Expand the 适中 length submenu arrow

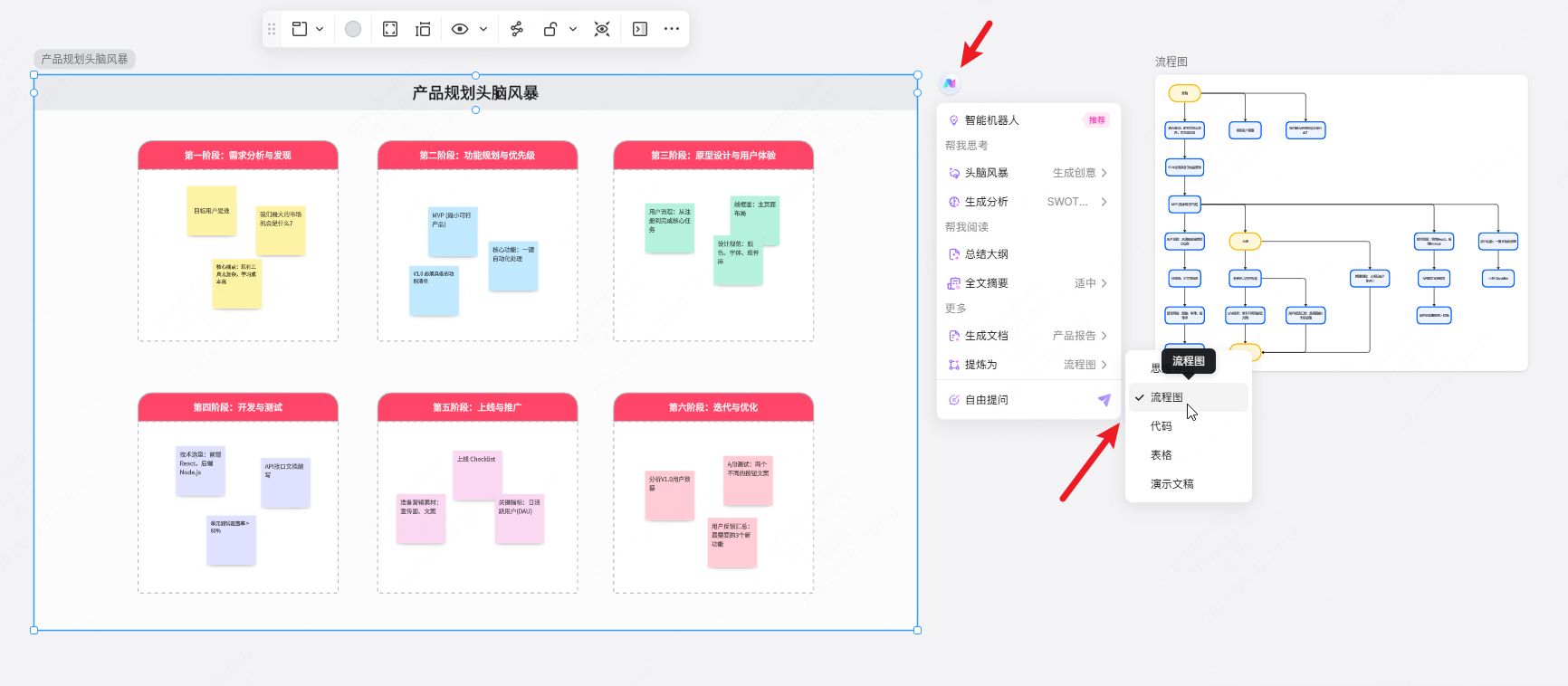[x=1104, y=283]
